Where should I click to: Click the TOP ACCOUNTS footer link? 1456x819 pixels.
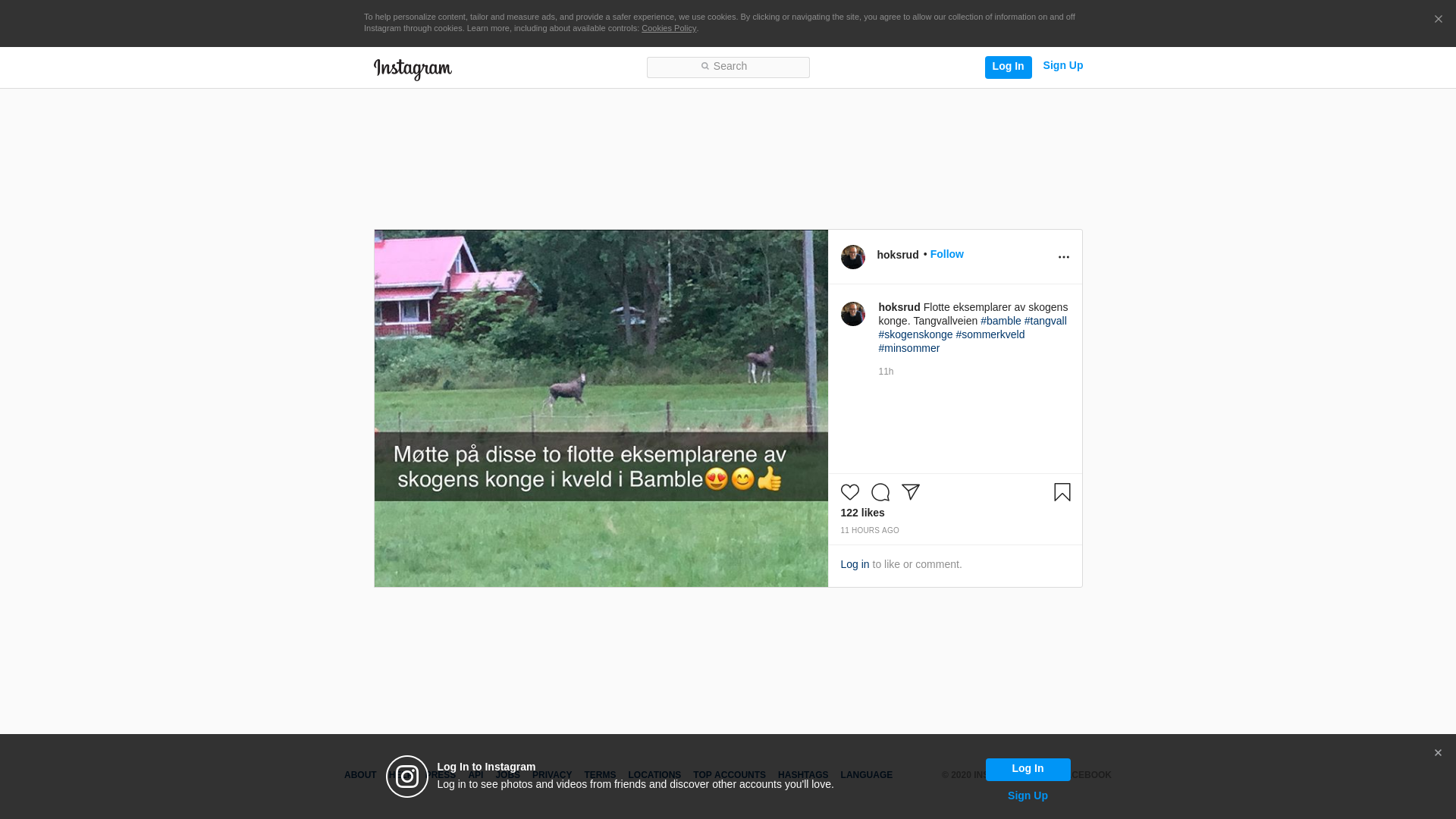tap(729, 775)
